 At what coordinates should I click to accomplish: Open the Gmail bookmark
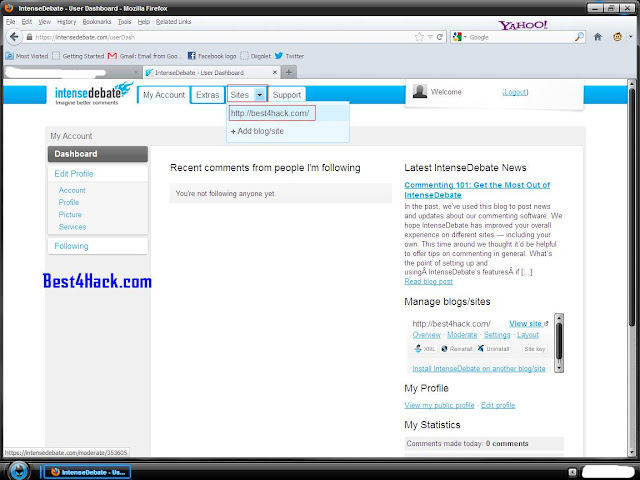tap(143, 56)
